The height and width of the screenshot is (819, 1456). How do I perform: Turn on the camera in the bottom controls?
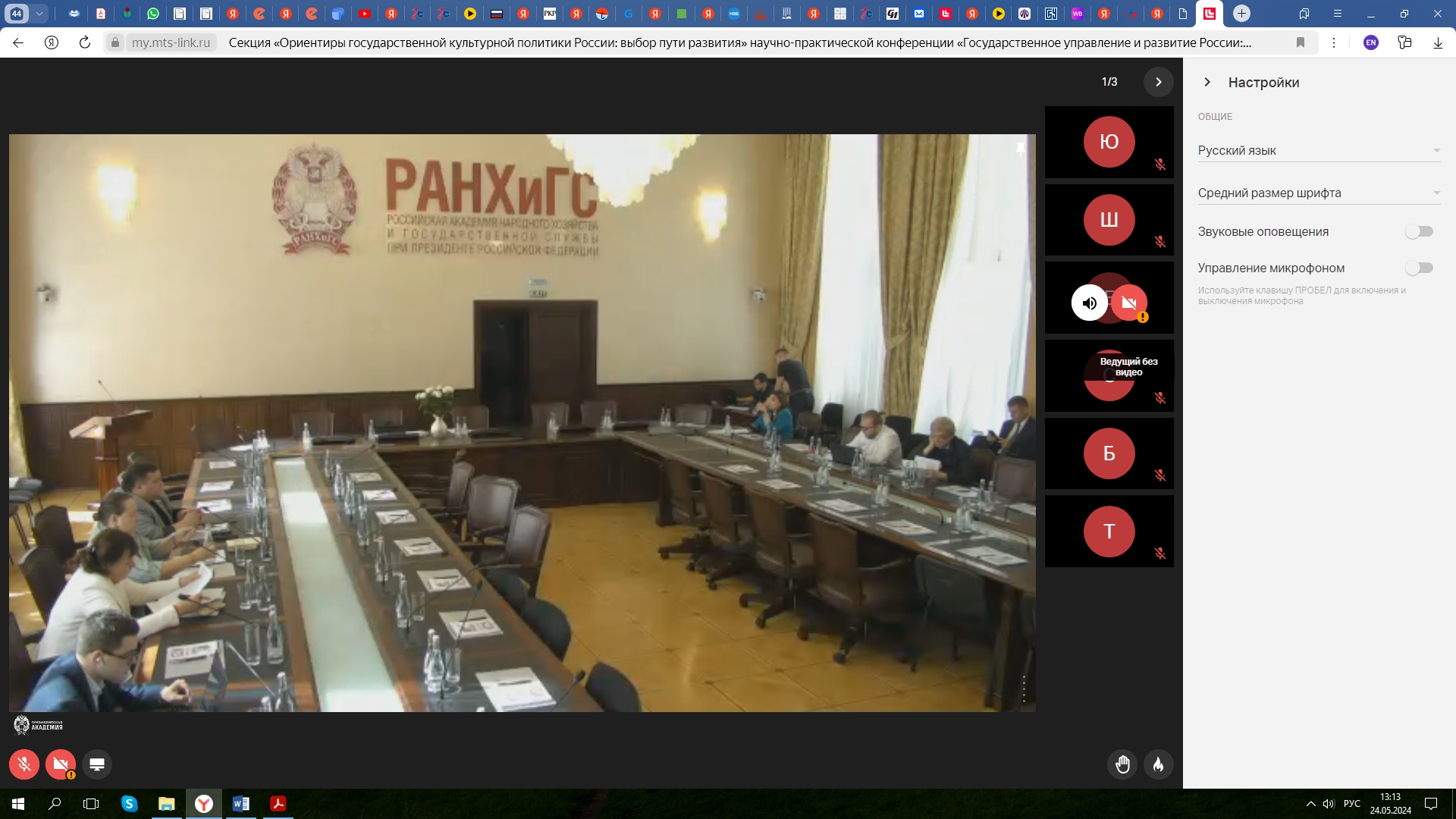[x=60, y=764]
